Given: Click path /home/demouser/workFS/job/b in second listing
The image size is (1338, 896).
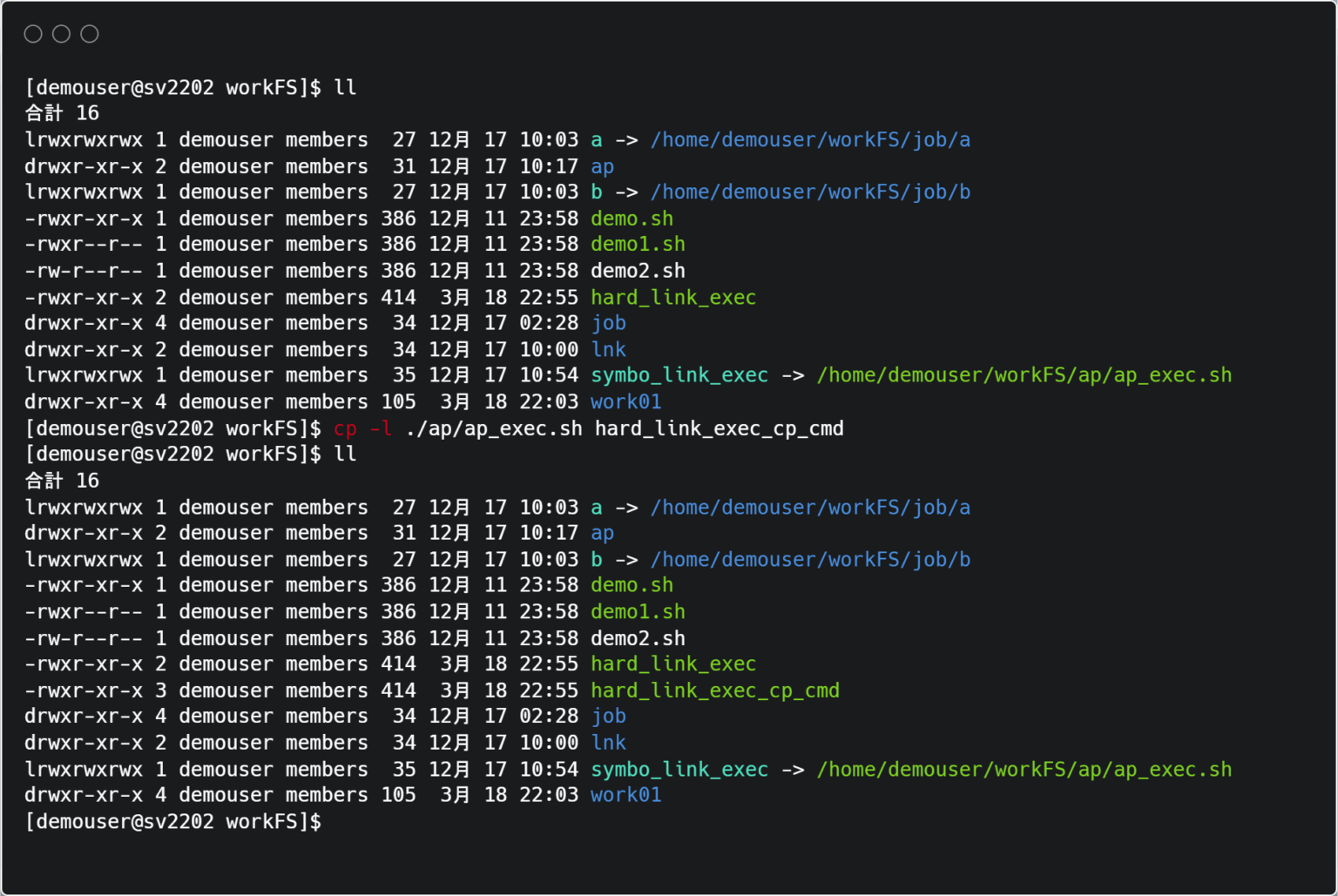Looking at the screenshot, I should point(810,560).
